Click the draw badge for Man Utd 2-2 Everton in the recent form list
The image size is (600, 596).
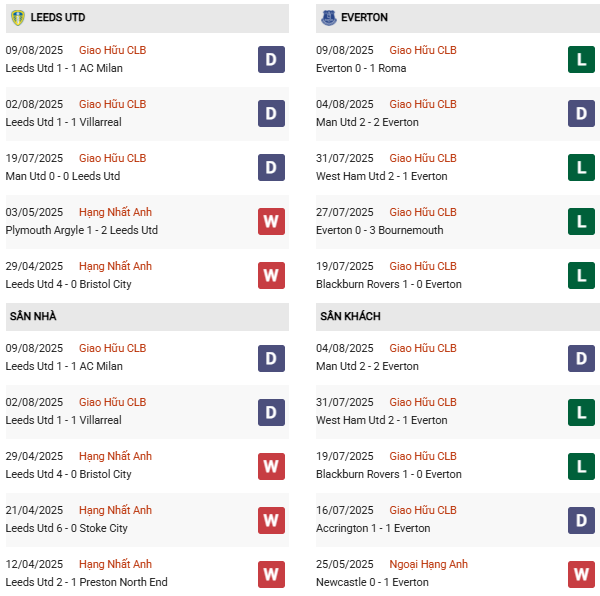point(582,113)
